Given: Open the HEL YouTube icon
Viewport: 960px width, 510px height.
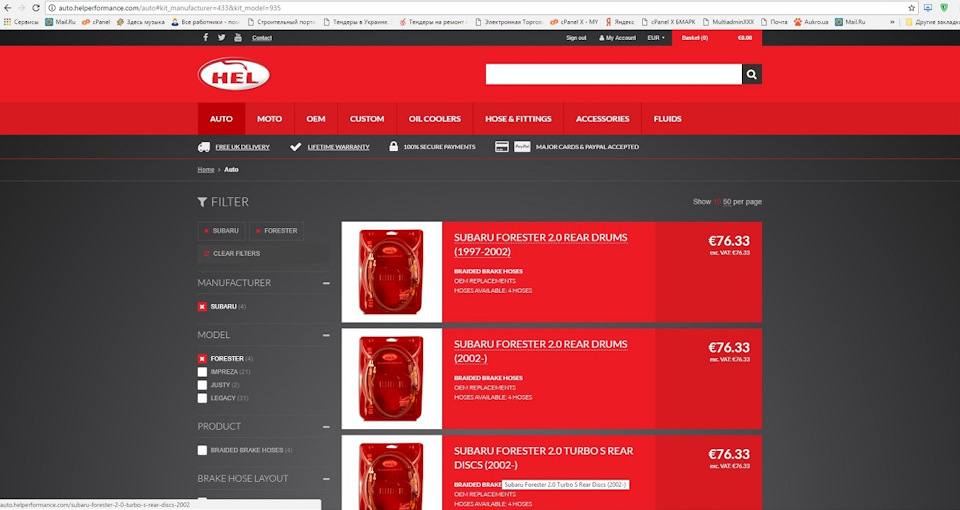Looking at the screenshot, I should [x=238, y=37].
